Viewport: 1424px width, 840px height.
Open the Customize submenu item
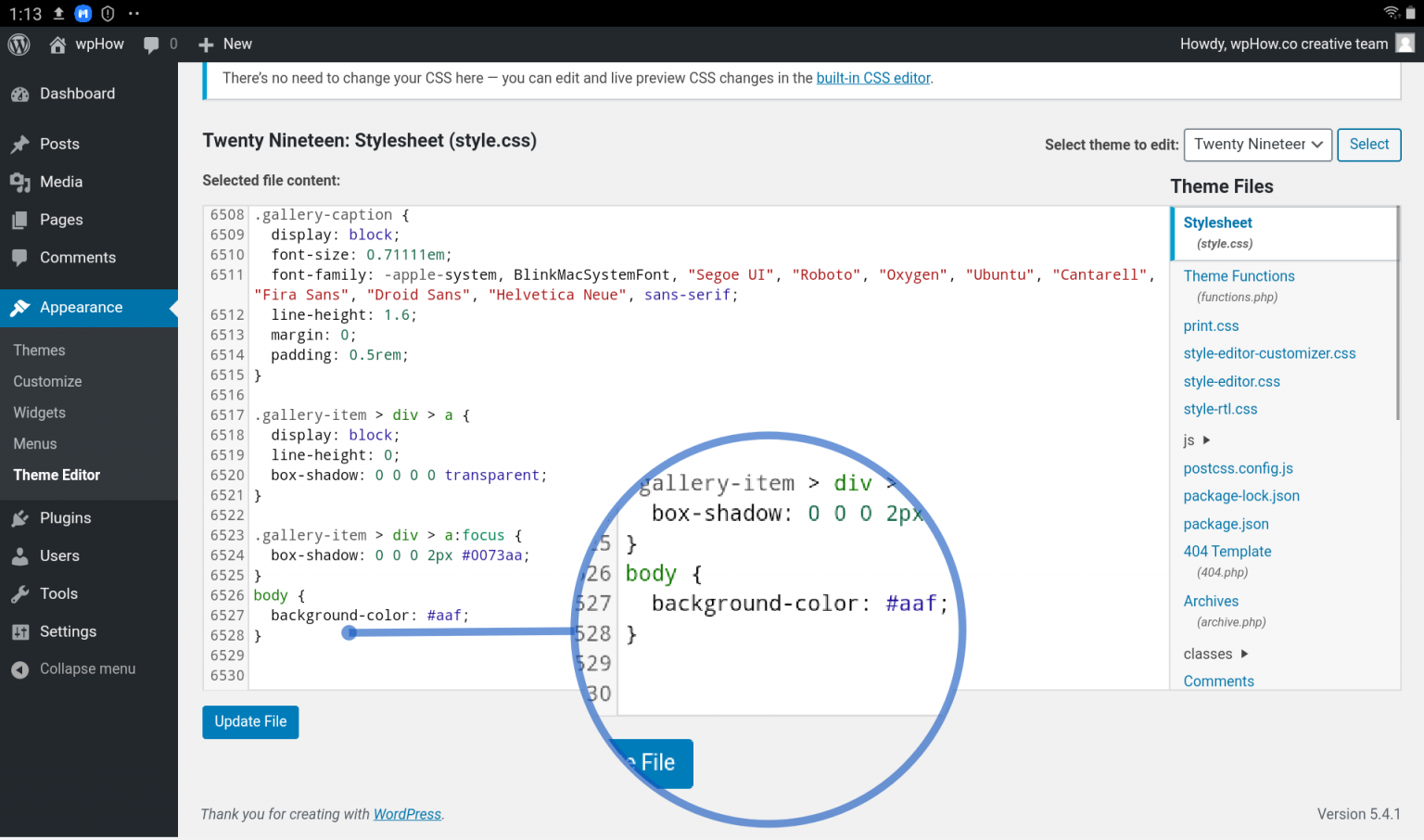(47, 382)
